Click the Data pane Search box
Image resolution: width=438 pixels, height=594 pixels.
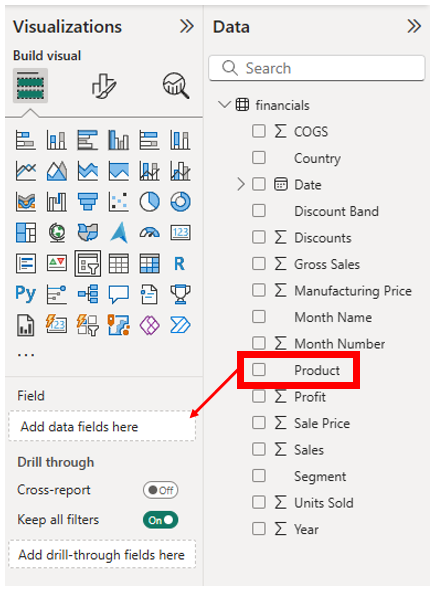(x=317, y=68)
